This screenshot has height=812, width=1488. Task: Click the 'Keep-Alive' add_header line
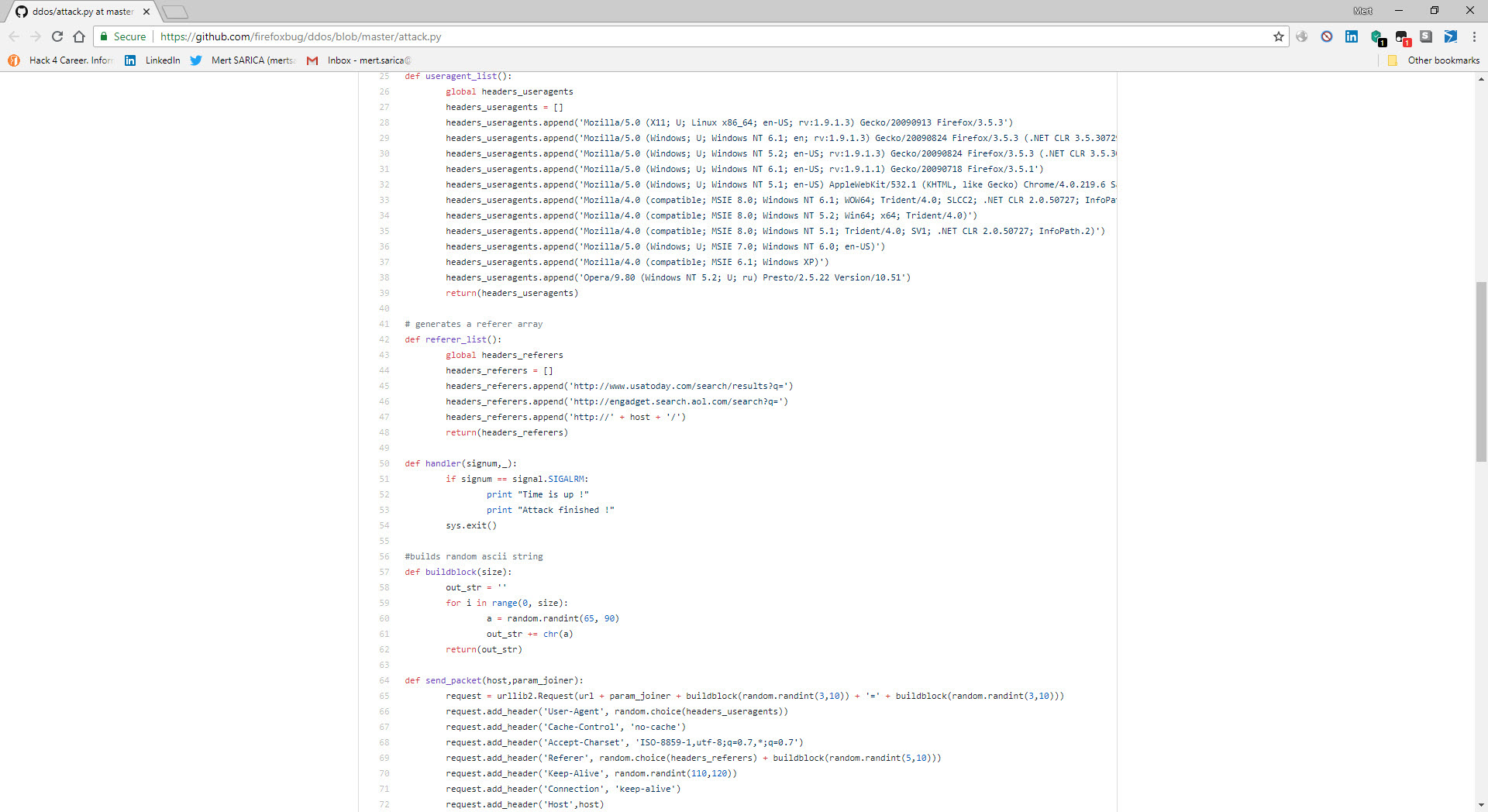(591, 773)
